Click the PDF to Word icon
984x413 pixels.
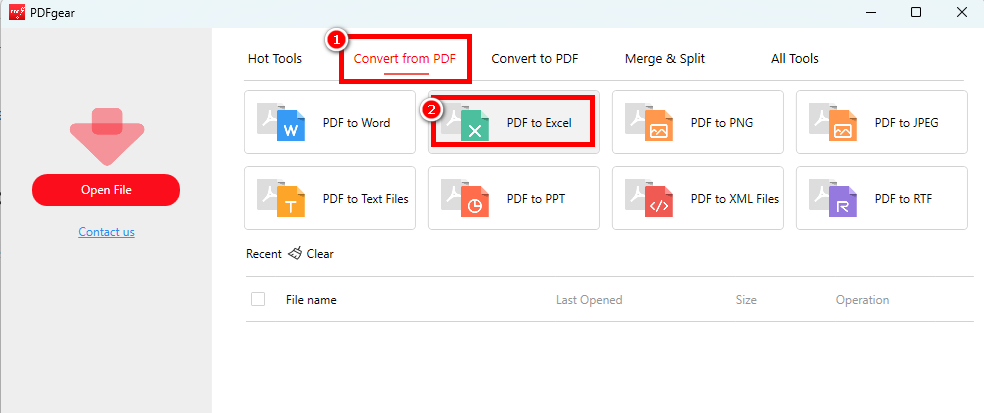pos(281,122)
